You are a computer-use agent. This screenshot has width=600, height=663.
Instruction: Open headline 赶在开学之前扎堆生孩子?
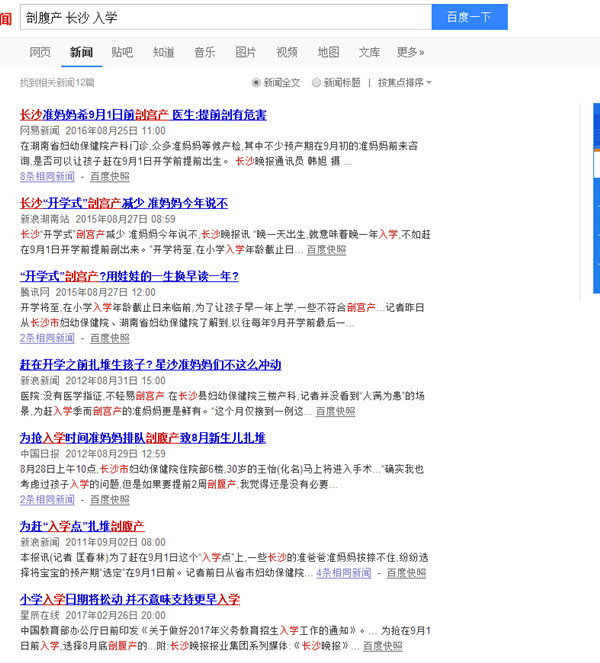point(151,364)
